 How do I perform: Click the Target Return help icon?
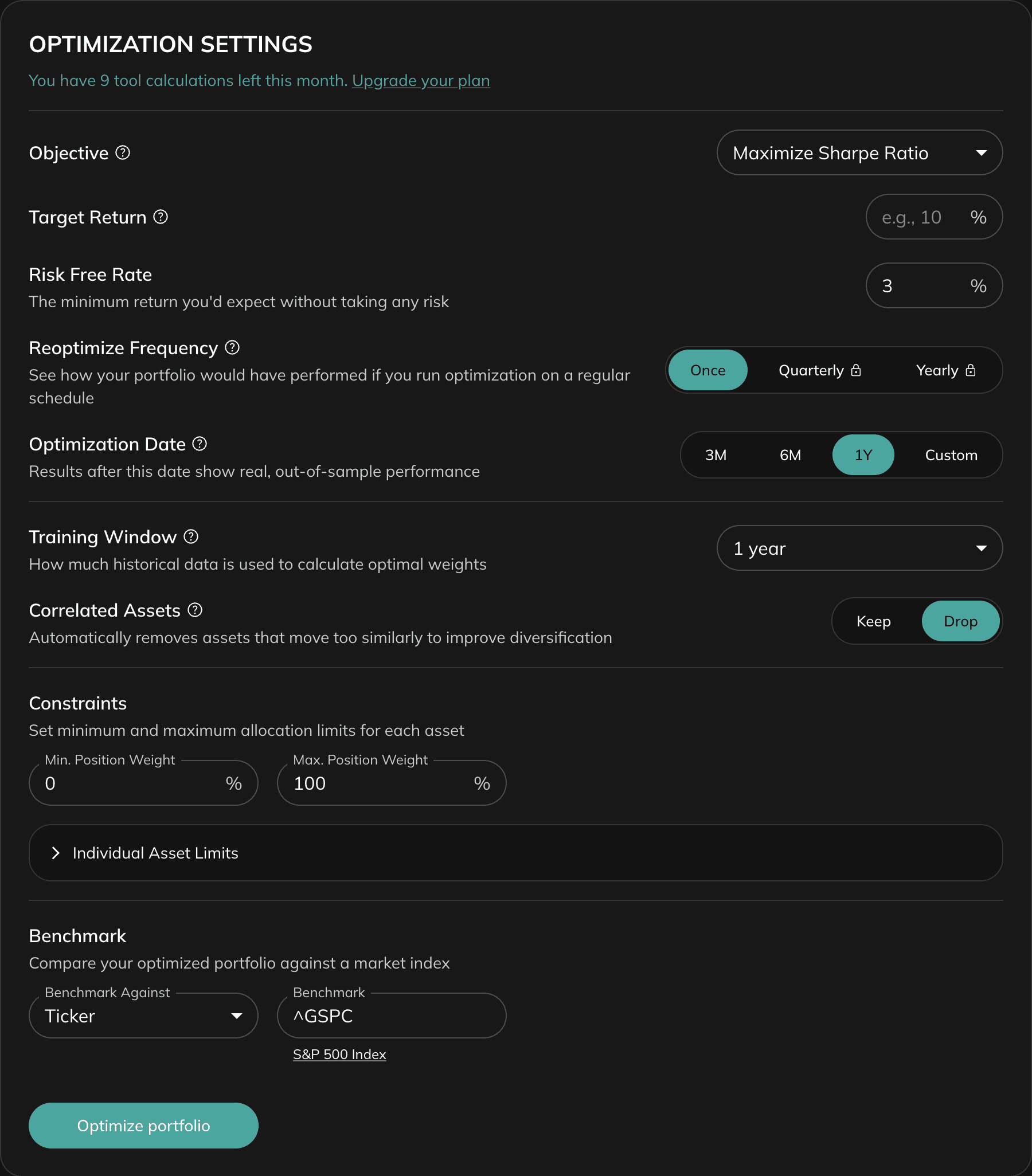coord(161,217)
